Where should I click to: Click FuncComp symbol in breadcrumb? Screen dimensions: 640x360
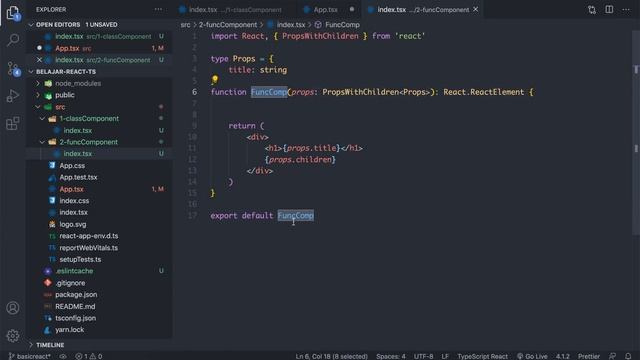click(x=342, y=25)
